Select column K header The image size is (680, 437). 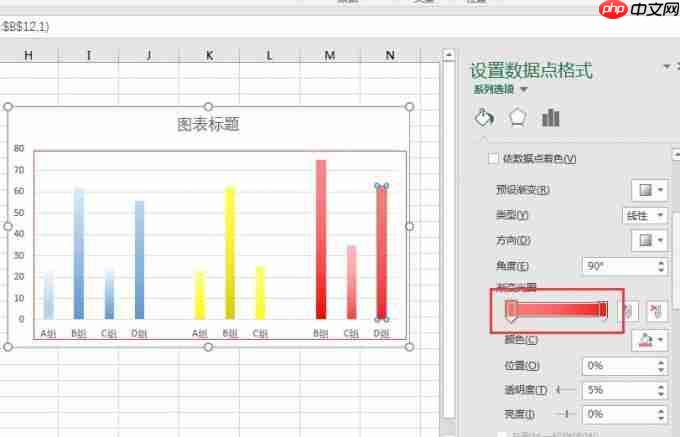coord(209,55)
